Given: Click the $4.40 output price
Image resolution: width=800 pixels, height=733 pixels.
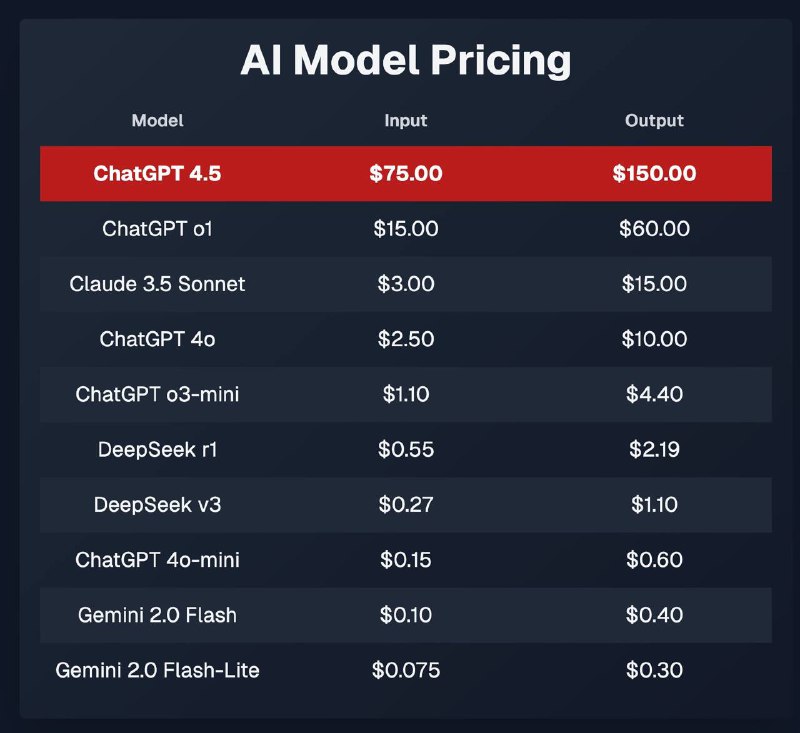Looking at the screenshot, I should pos(654,394).
